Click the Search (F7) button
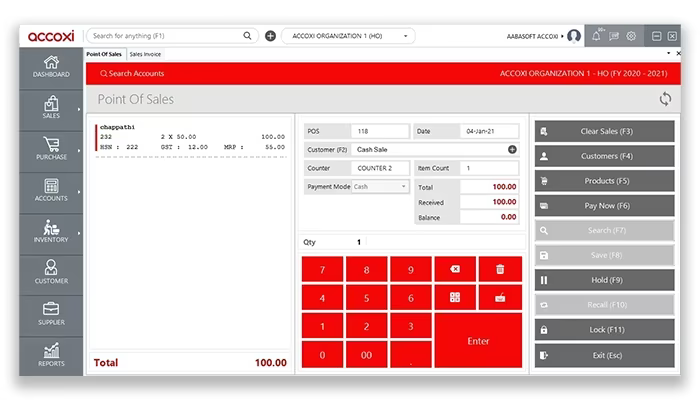 tap(604, 230)
